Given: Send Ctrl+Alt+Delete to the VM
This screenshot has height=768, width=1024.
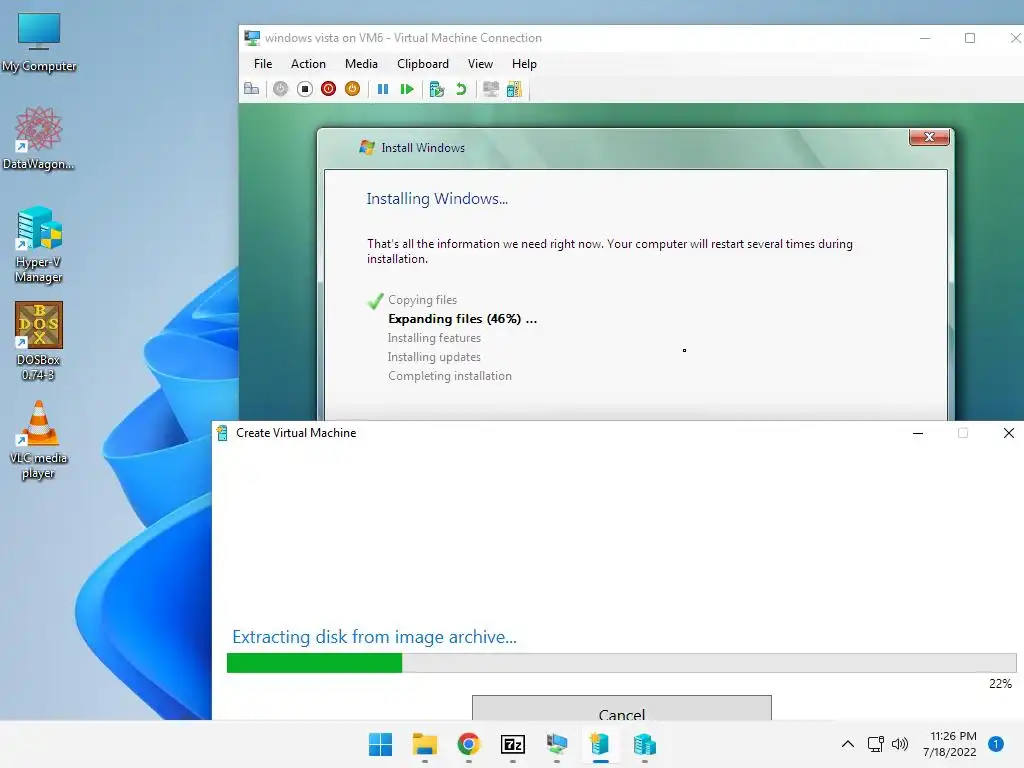Looking at the screenshot, I should [251, 89].
